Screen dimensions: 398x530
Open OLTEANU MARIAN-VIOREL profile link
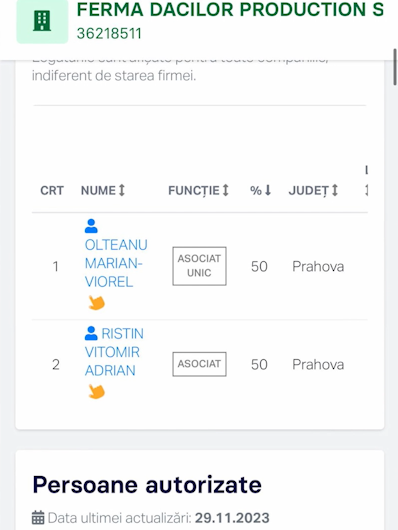click(116, 263)
